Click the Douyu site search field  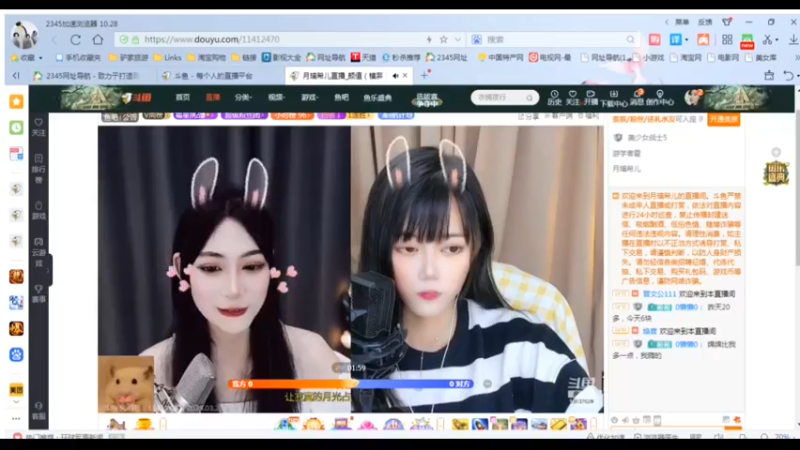point(504,97)
